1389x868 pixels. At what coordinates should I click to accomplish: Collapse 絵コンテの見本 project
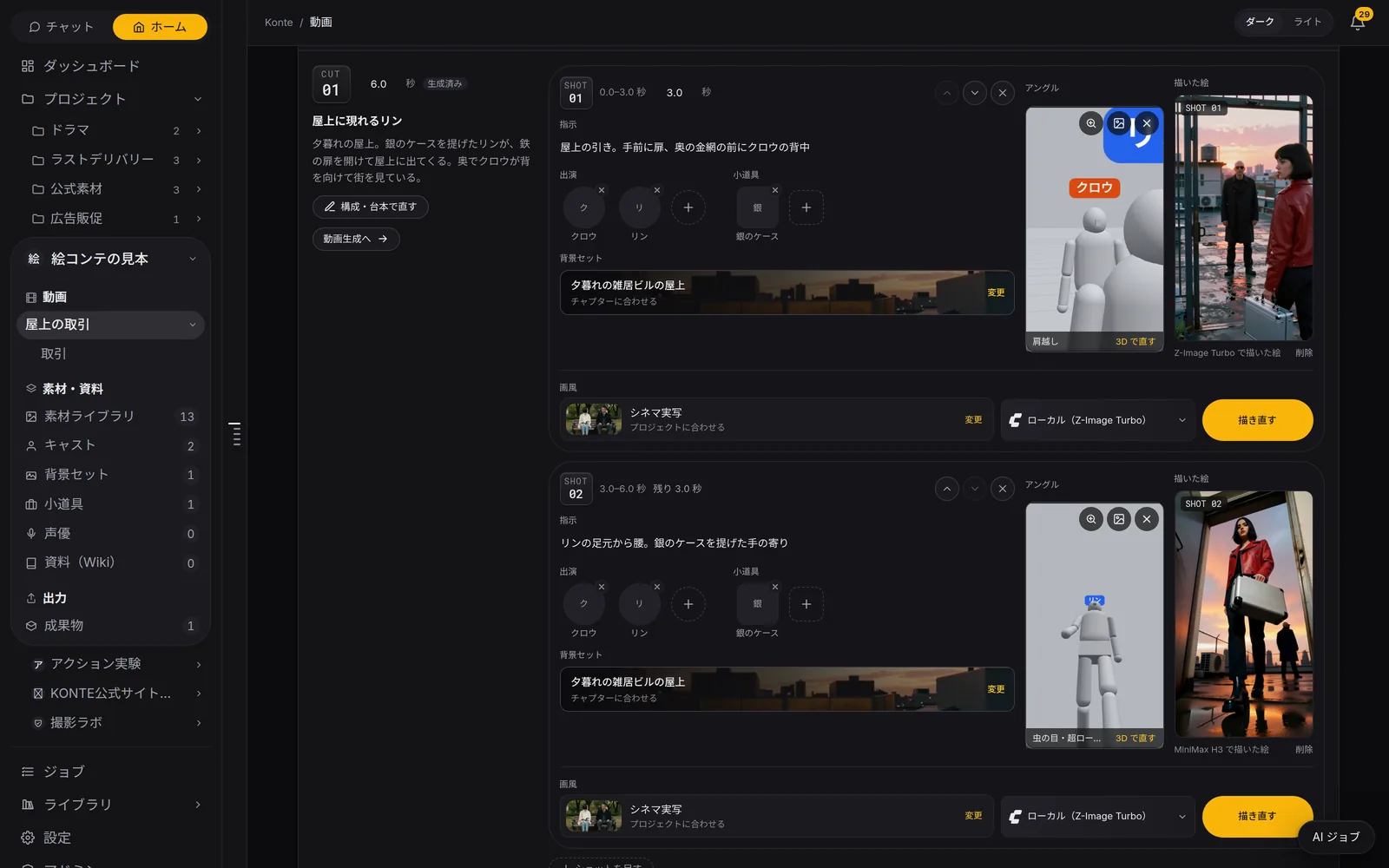193,259
